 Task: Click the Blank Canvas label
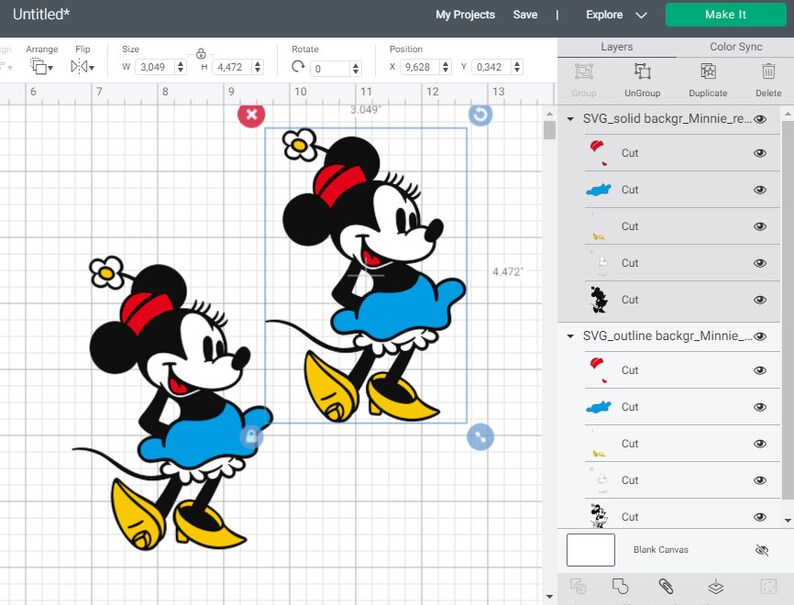point(661,550)
